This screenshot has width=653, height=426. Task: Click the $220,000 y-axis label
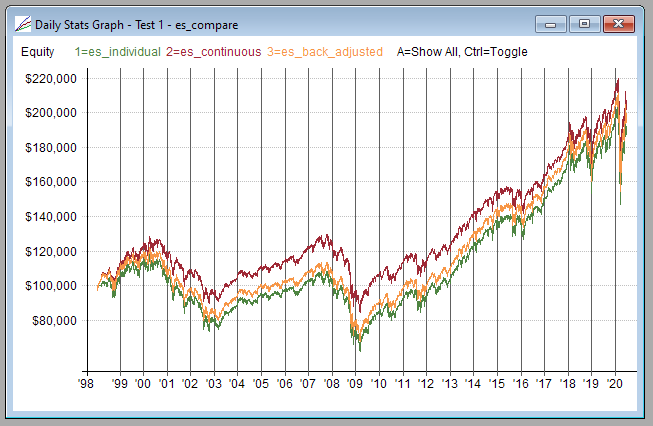tap(50, 78)
